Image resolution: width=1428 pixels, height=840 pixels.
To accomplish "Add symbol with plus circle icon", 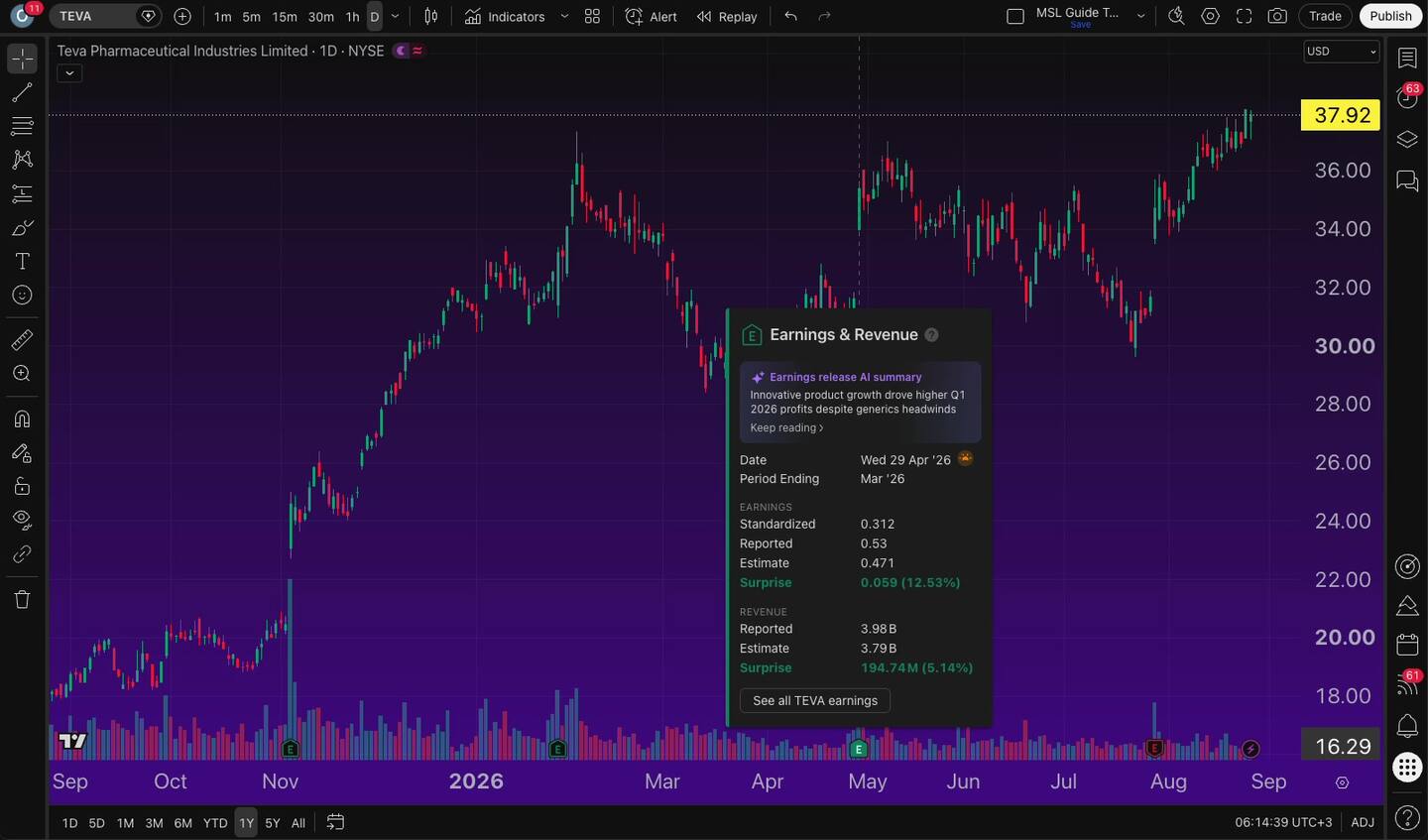I will (x=182, y=16).
